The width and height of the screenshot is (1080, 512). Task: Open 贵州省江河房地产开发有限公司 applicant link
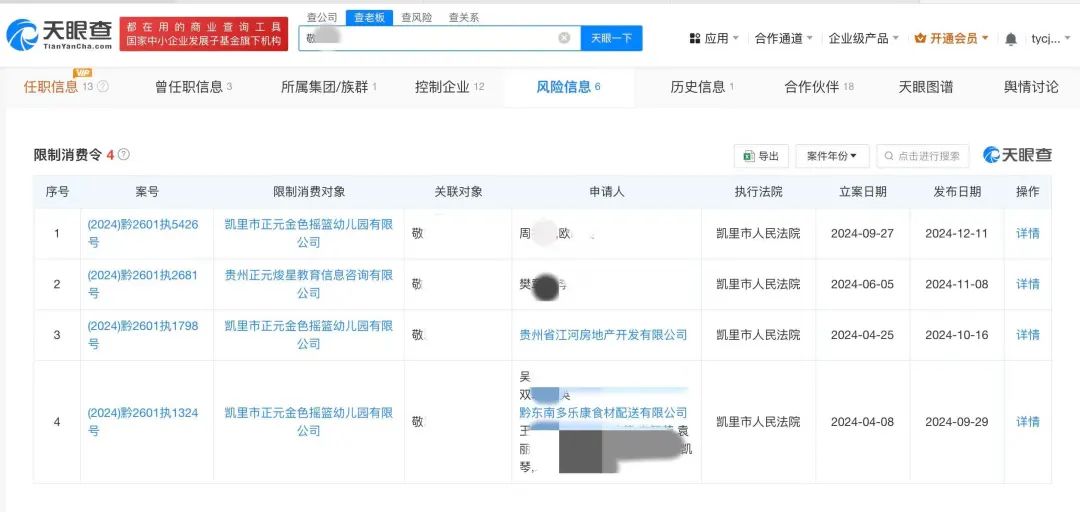coord(603,335)
